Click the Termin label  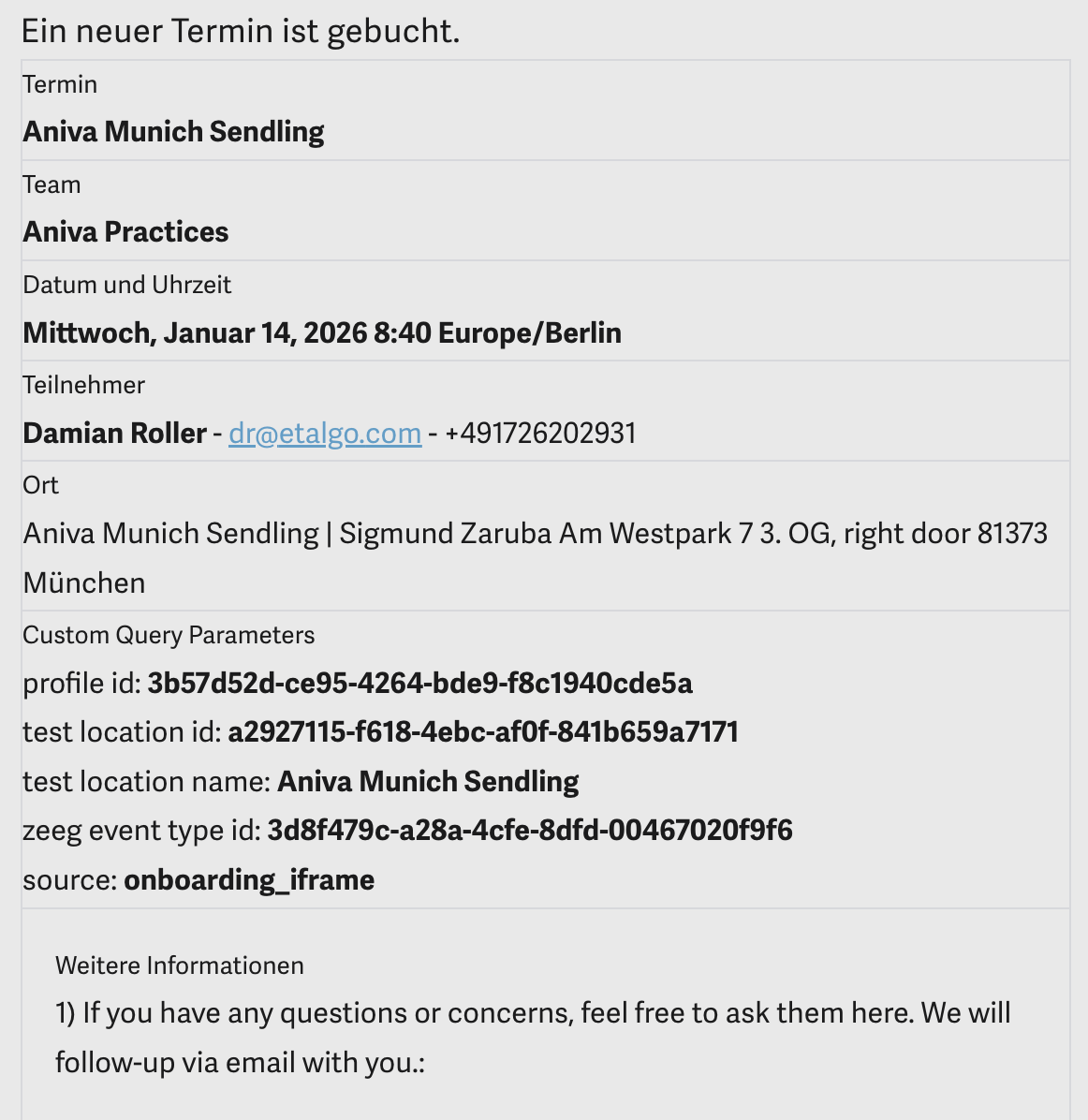60,84
